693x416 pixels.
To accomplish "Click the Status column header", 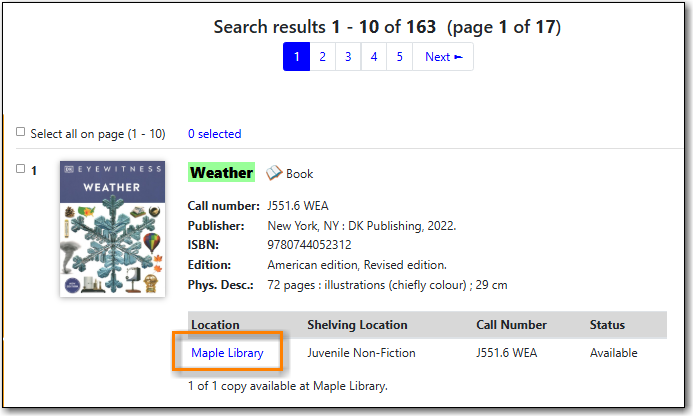I will tap(607, 325).
